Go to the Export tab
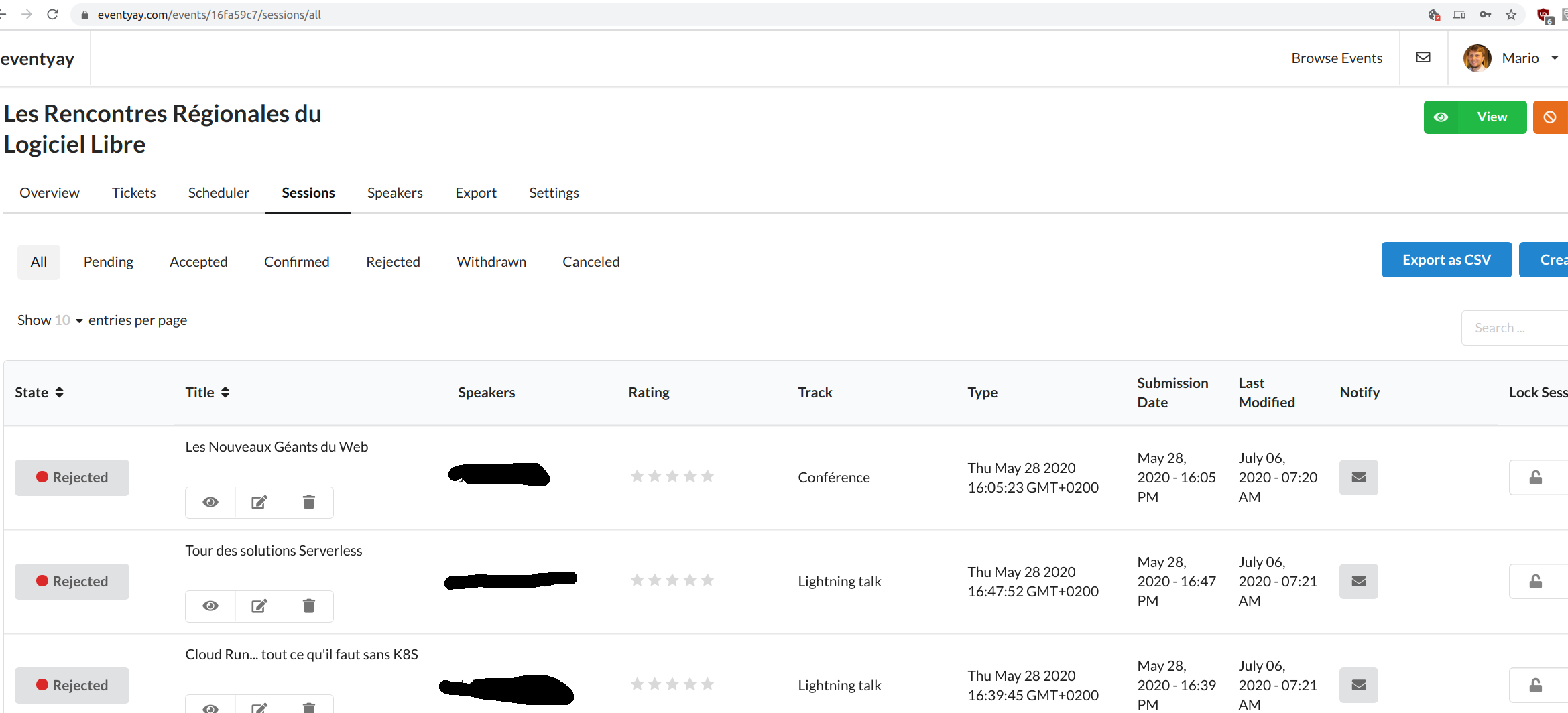This screenshot has width=1568, height=713. point(476,193)
